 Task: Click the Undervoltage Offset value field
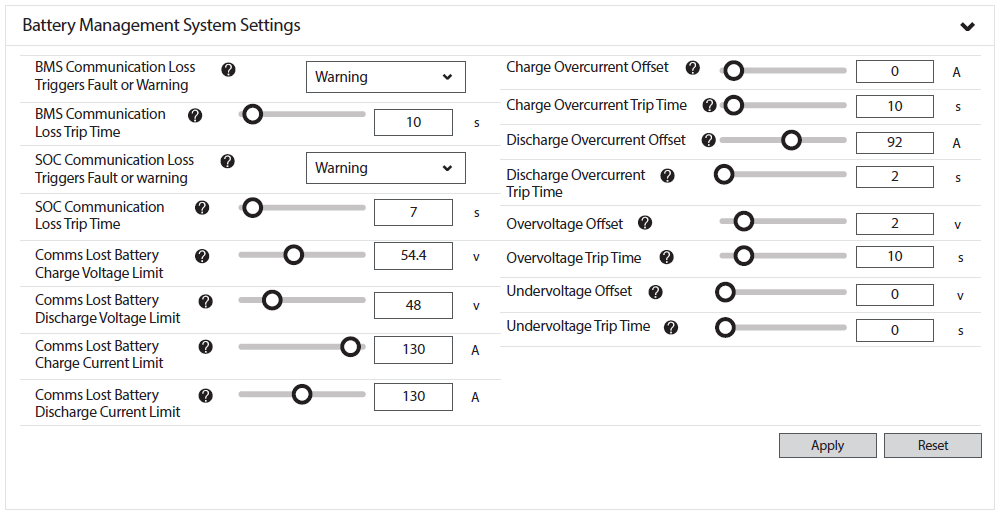click(x=895, y=294)
